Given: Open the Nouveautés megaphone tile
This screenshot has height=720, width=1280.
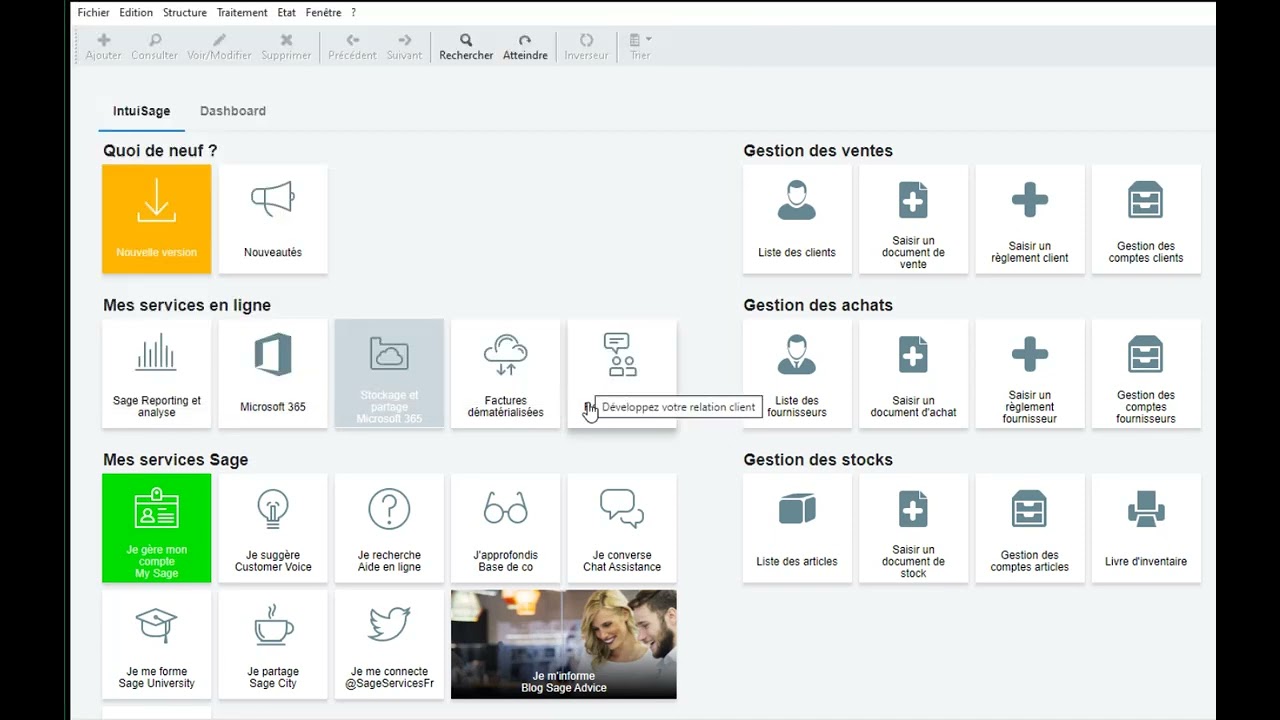Looking at the screenshot, I should point(273,219).
